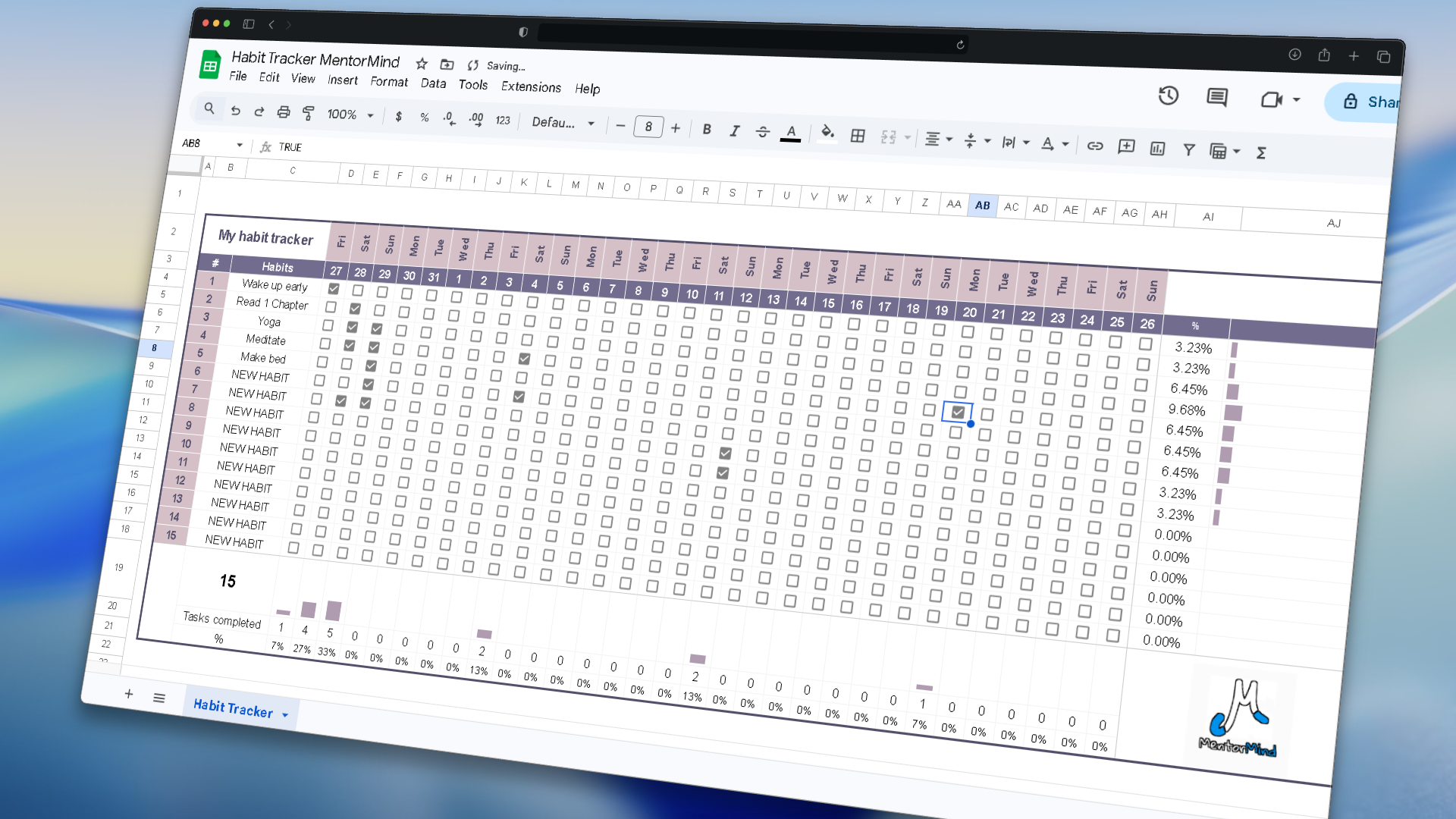Click the Insert link icon
The height and width of the screenshot is (819, 1456).
(x=1095, y=145)
